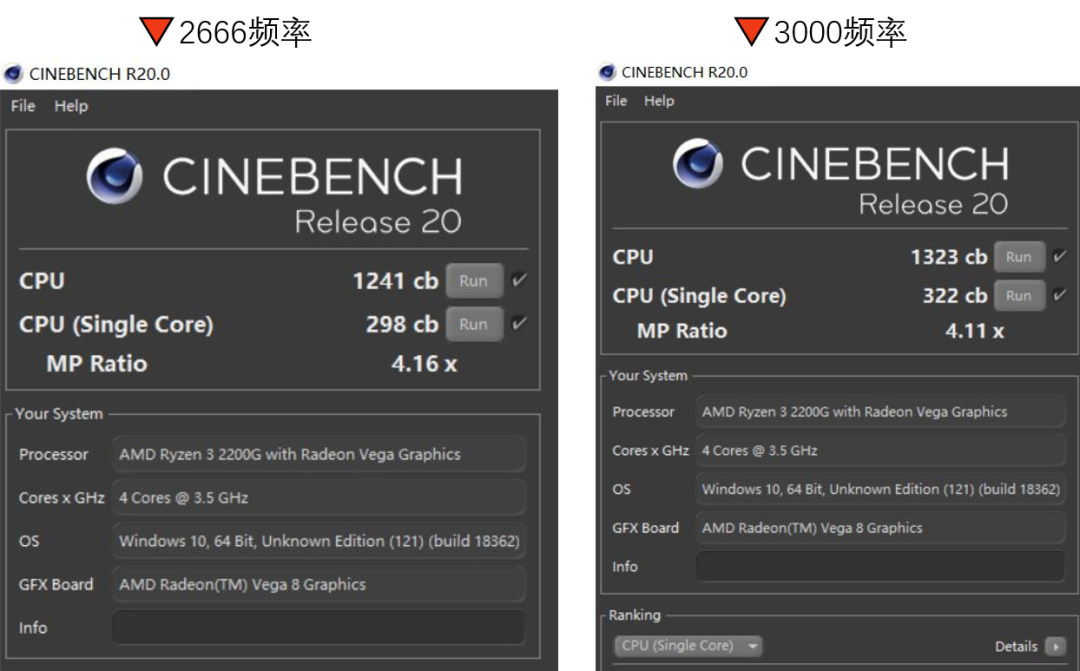Toggle CPU checkbox in 2666 window
Image resolution: width=1080 pixels, height=671 pixels.
point(520,280)
